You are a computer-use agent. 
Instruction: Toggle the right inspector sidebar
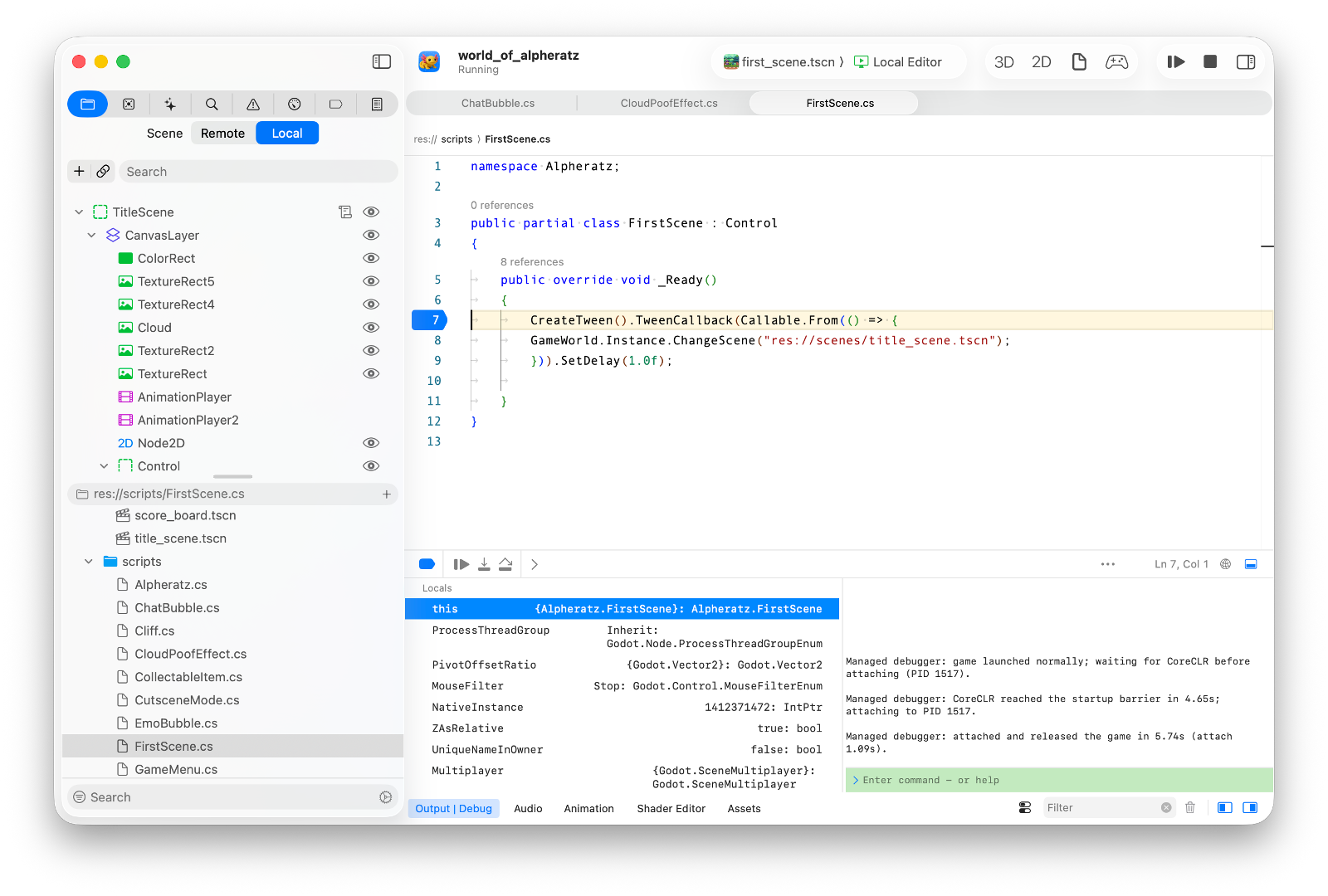[x=1246, y=61]
